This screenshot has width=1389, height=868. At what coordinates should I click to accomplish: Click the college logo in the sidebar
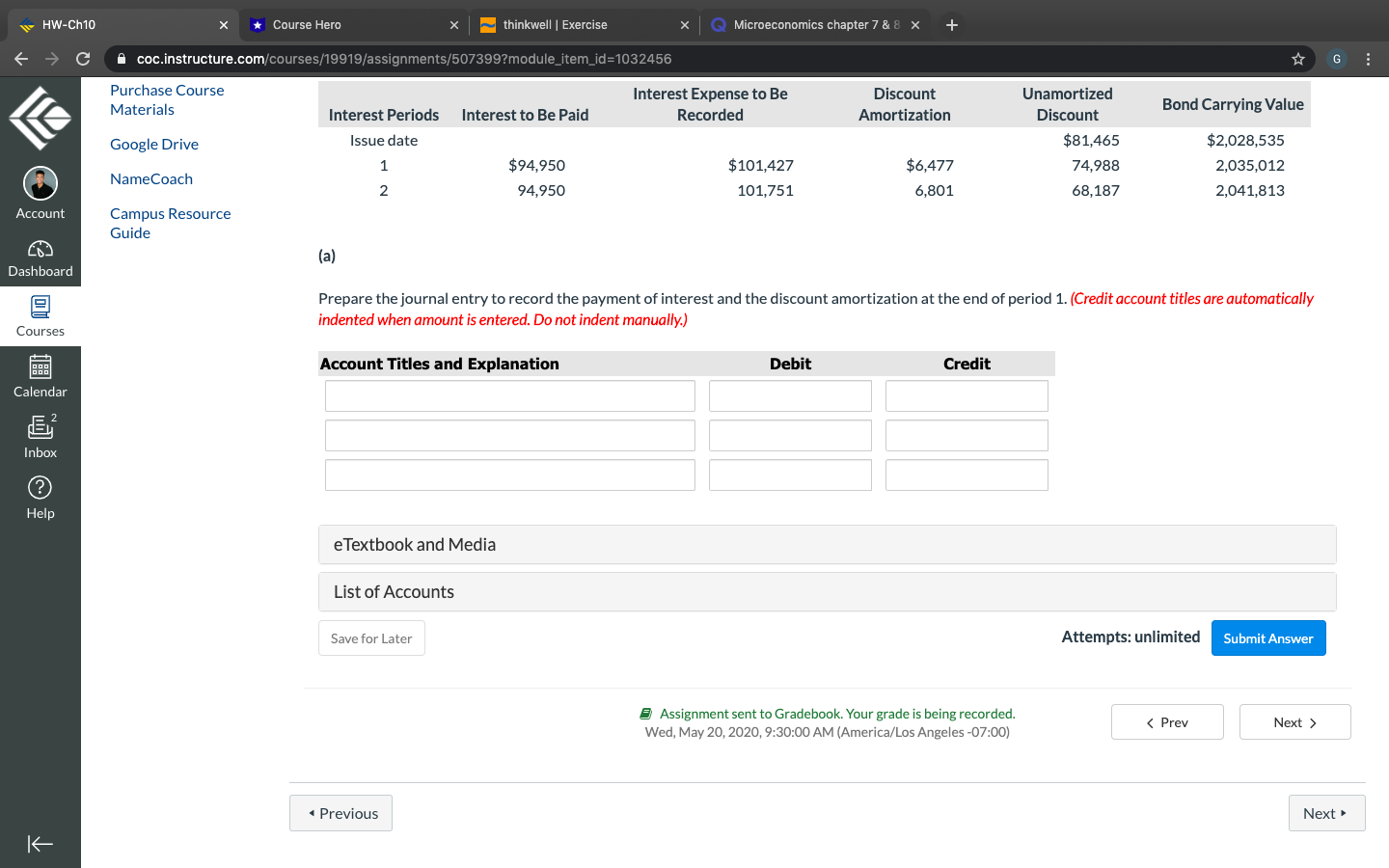point(41,118)
